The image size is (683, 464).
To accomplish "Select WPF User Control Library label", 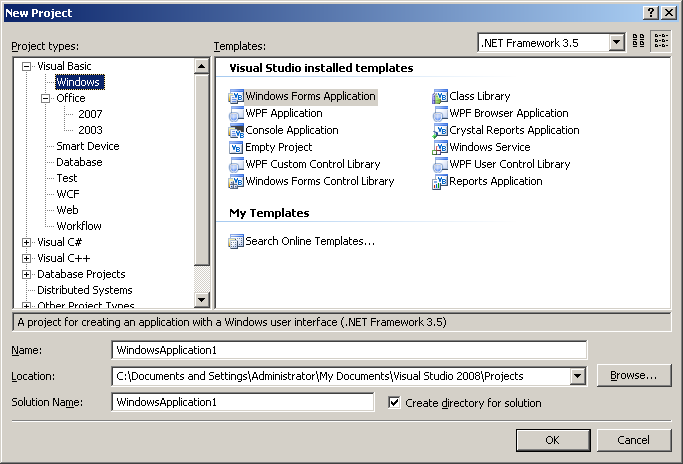I will (x=510, y=164).
